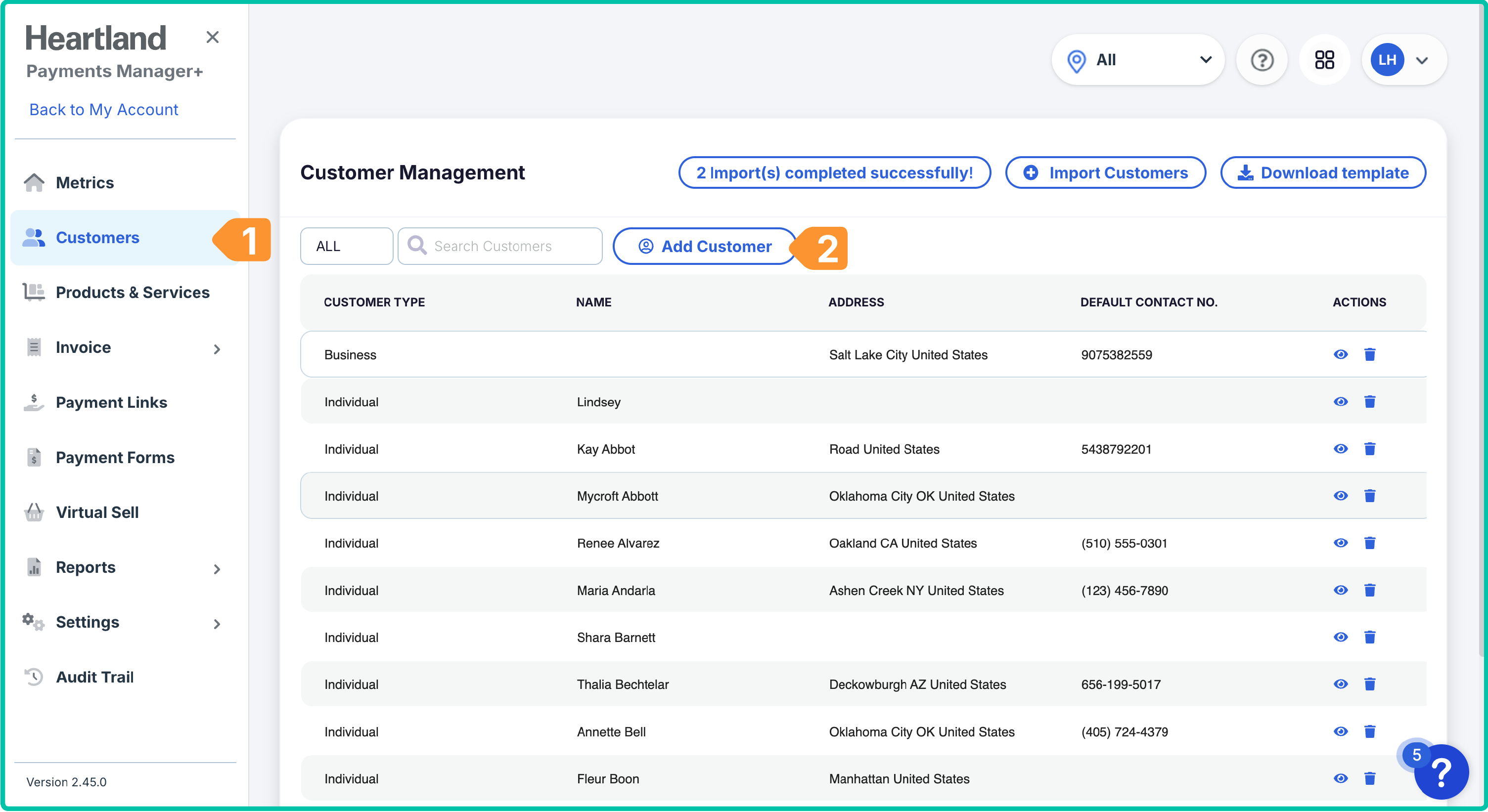Image resolution: width=1488 pixels, height=812 pixels.
Task: Close the sidebar with the X icon
Action: click(213, 38)
